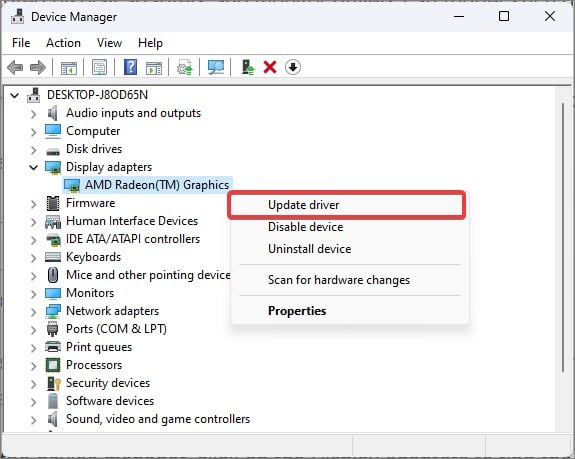Image resolution: width=575 pixels, height=459 pixels.
Task: Open the View menu
Action: [x=109, y=43]
